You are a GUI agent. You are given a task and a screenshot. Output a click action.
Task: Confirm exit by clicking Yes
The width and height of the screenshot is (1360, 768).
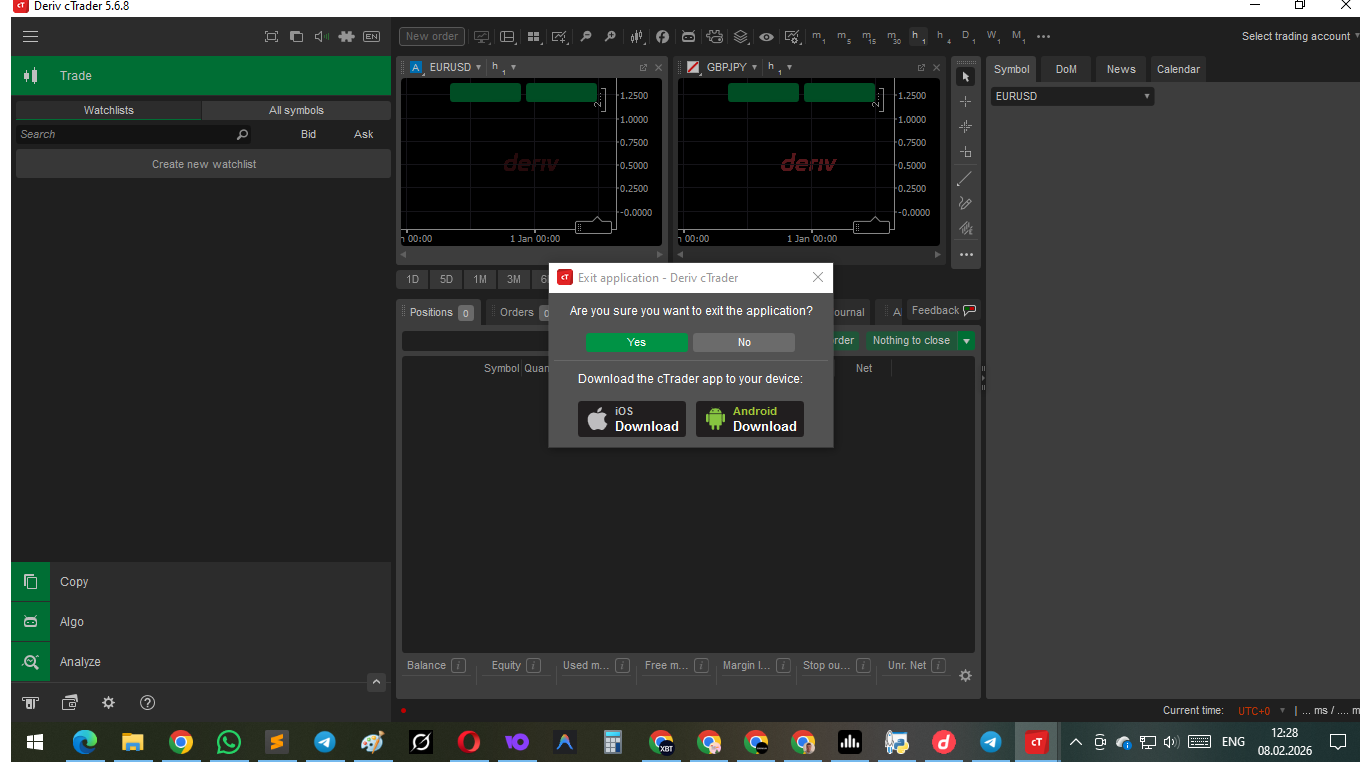636,342
